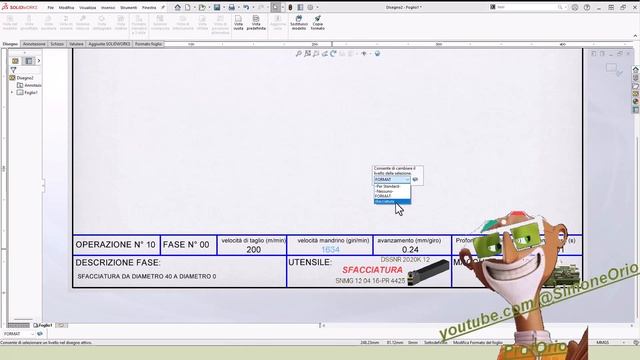Viewport: 640px width, 360px height.
Task: Click the user login icon near search
Action: click(575, 7)
